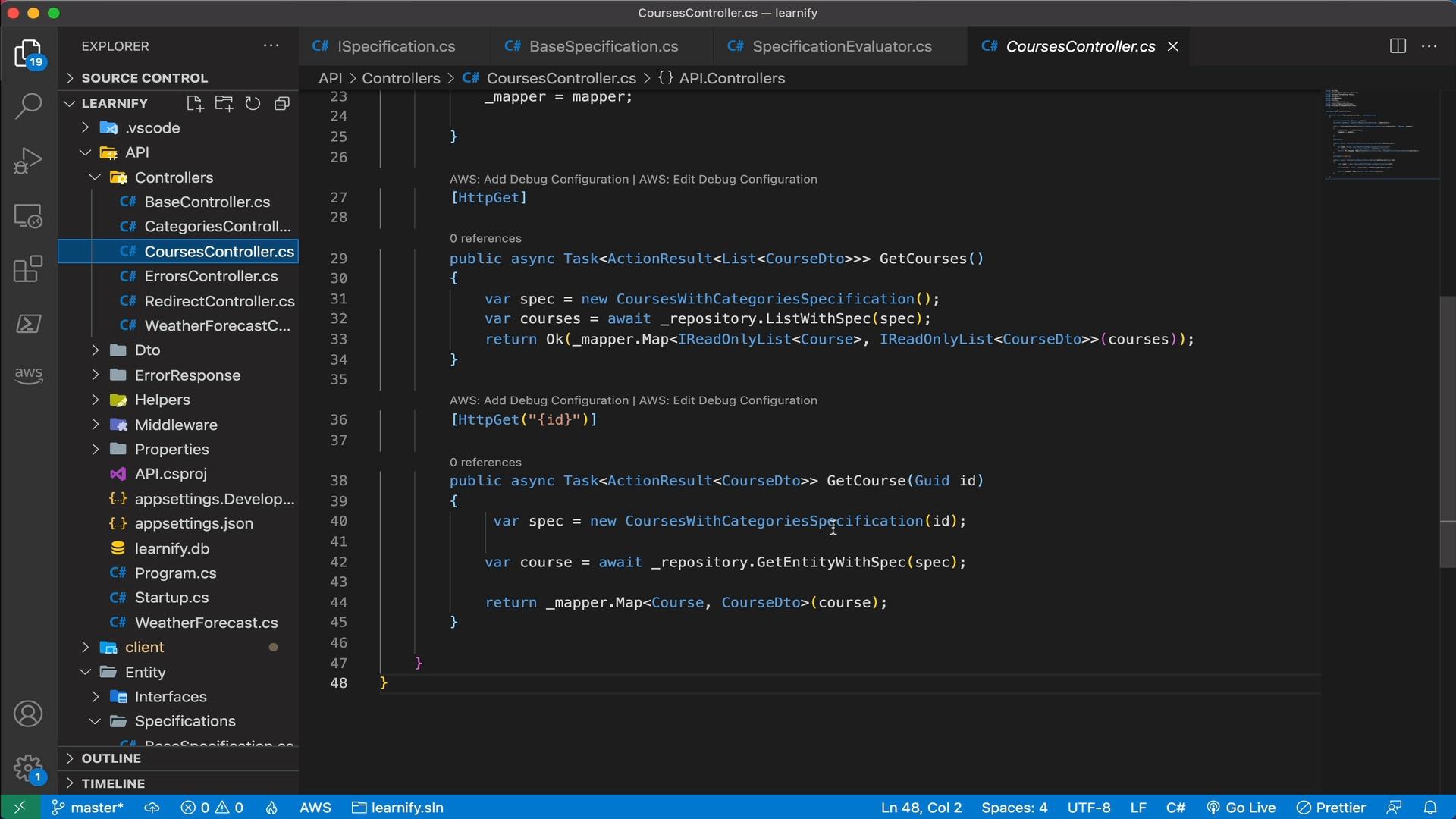Click the Prettier formatter status bar button

pos(1336,807)
